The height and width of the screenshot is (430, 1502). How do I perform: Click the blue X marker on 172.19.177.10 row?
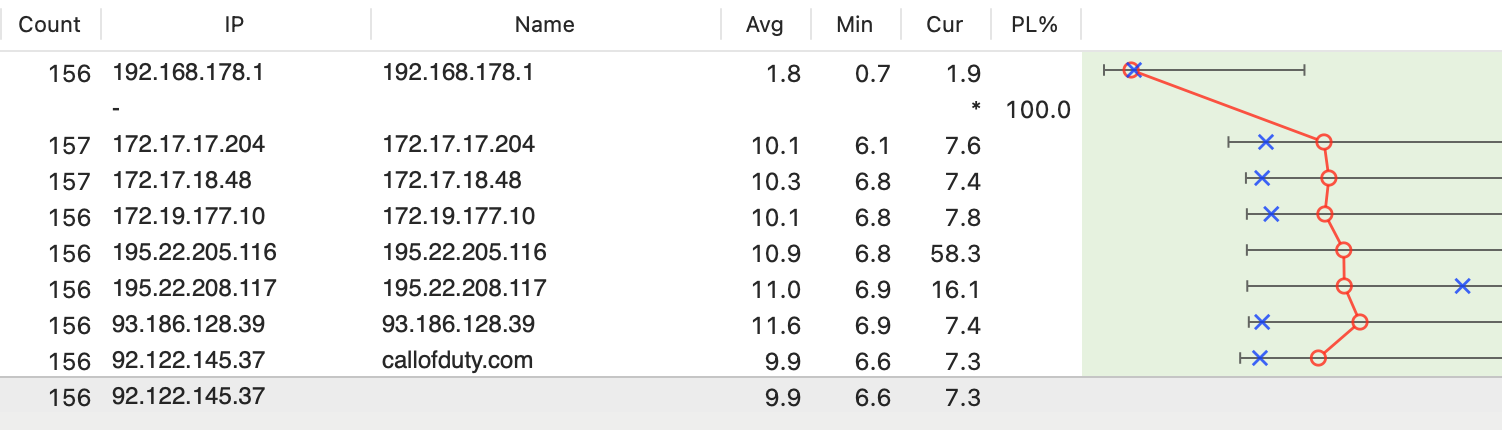(x=1271, y=214)
